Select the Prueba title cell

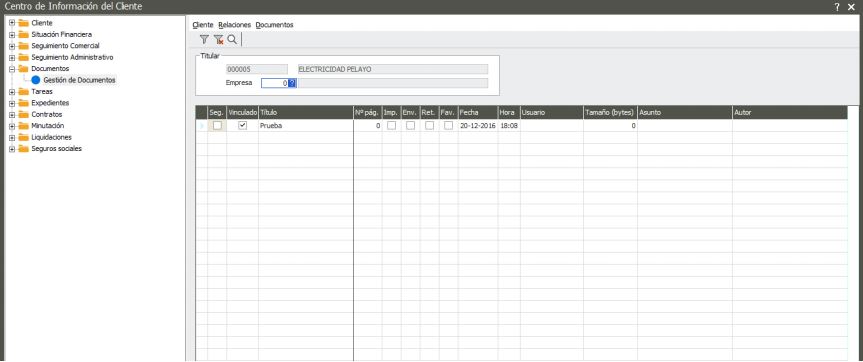tap(305, 125)
